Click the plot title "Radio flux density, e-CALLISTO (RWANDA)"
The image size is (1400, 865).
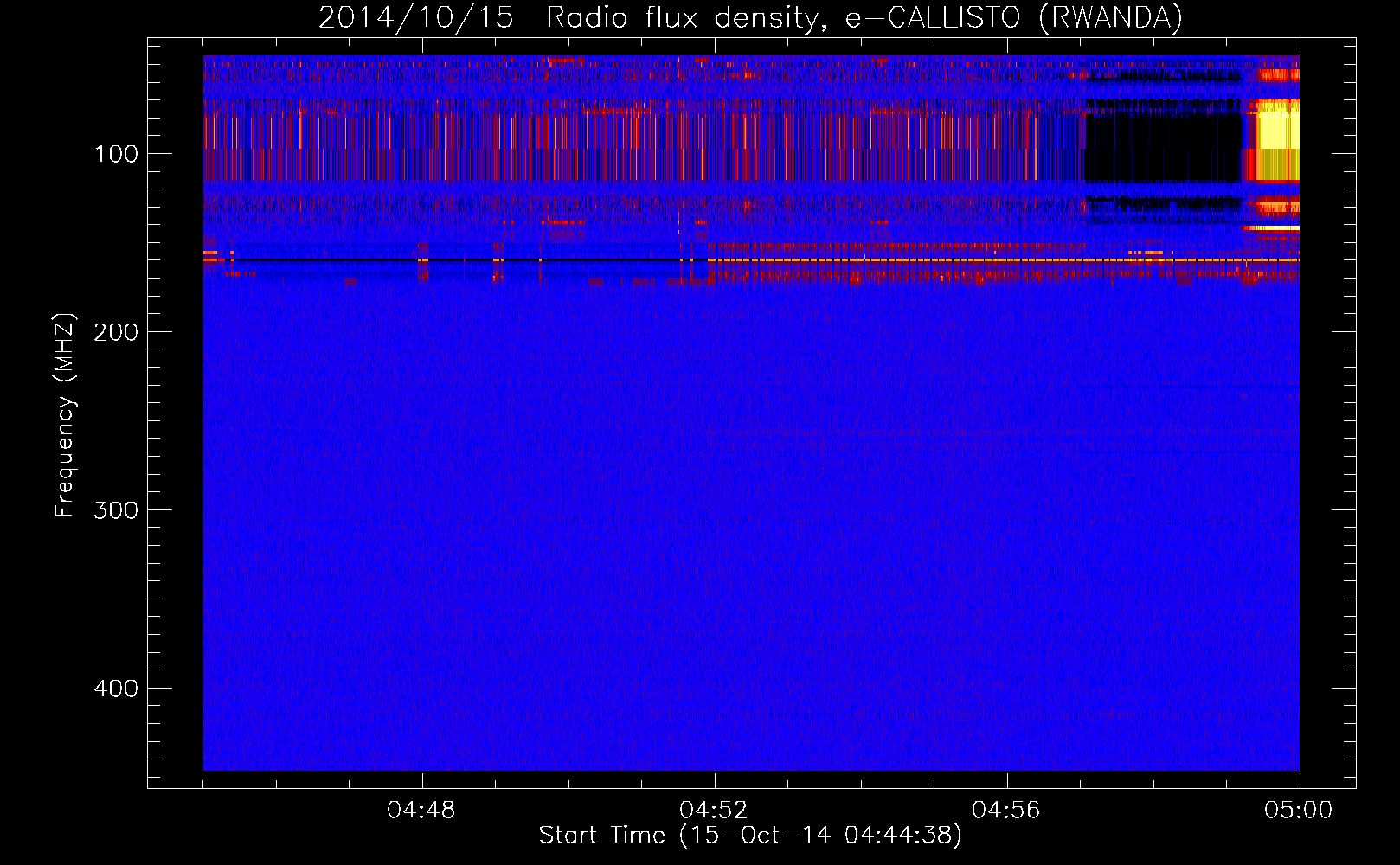864,17
